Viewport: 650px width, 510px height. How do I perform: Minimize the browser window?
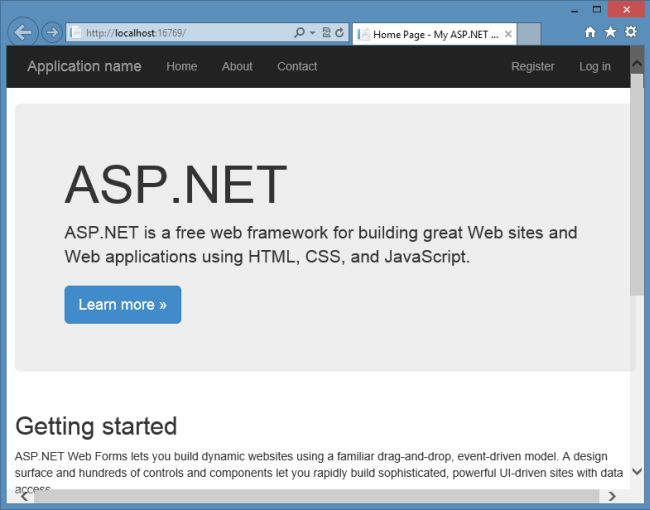574,10
